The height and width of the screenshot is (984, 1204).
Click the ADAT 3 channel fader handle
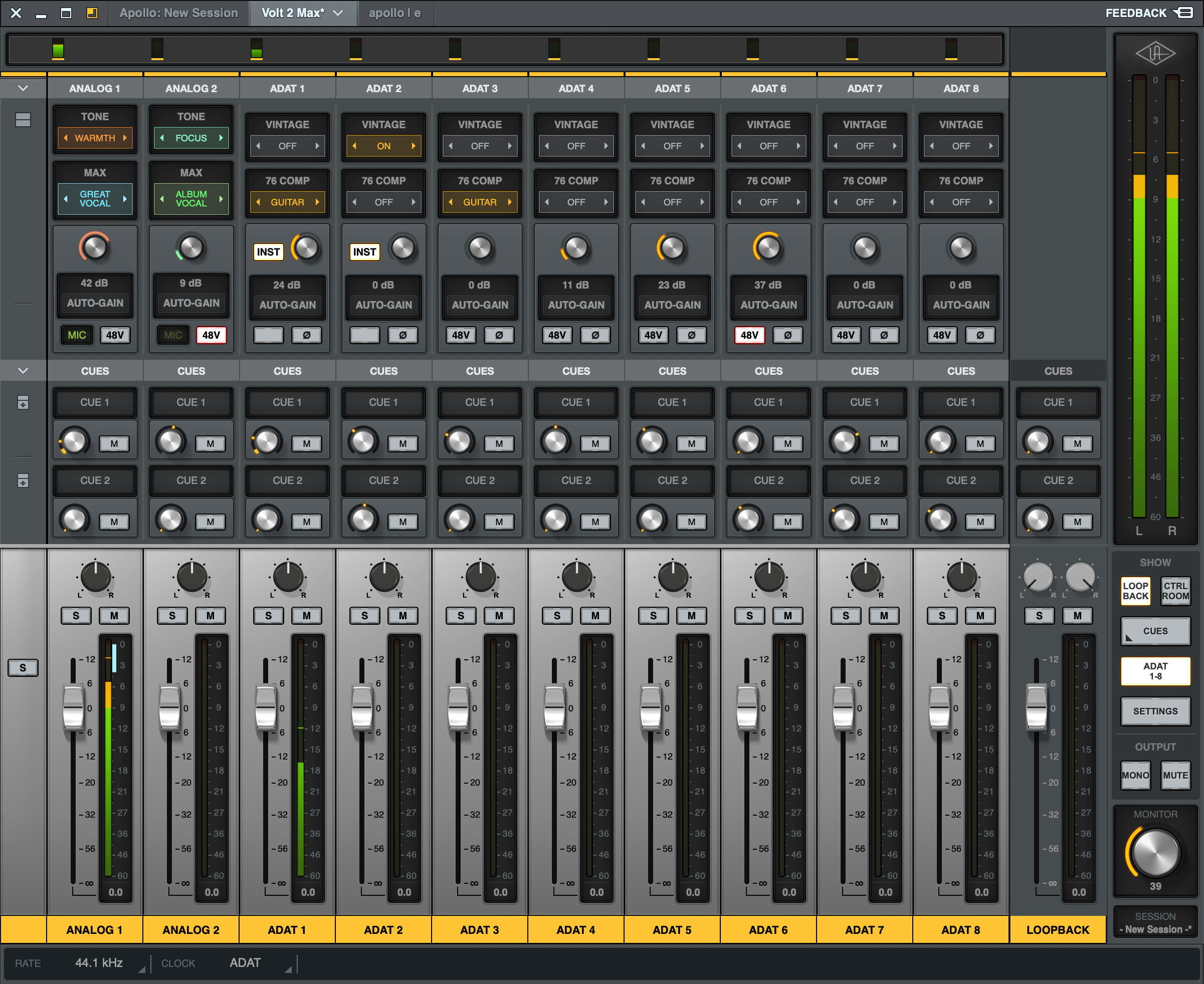coord(458,708)
